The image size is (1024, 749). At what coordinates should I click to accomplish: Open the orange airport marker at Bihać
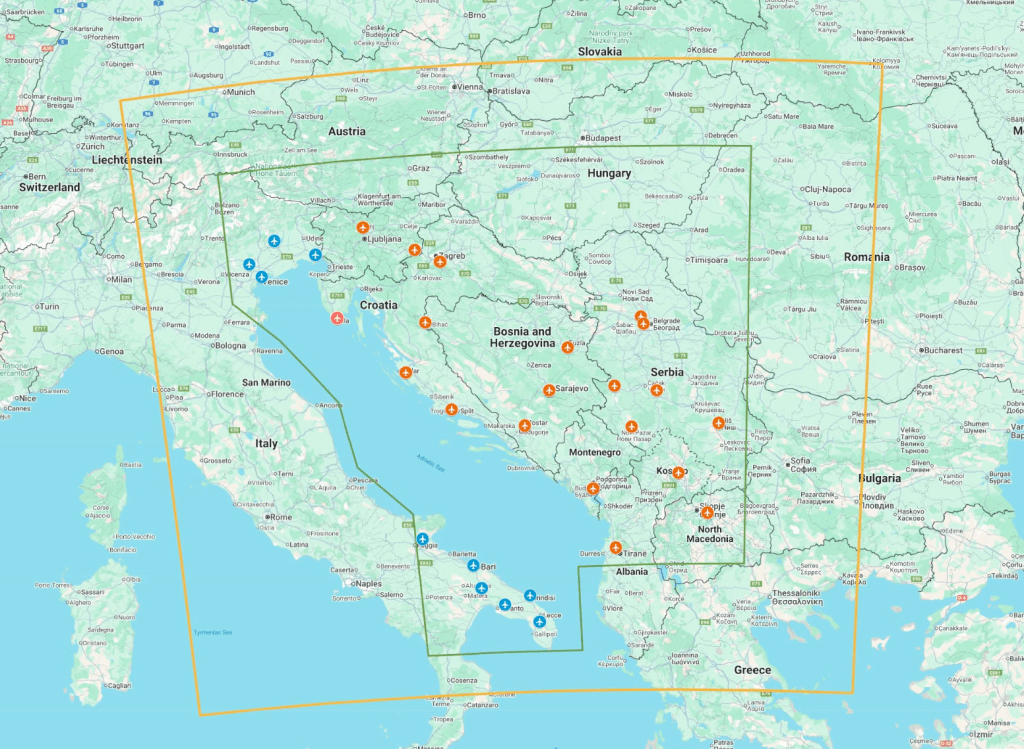425,322
